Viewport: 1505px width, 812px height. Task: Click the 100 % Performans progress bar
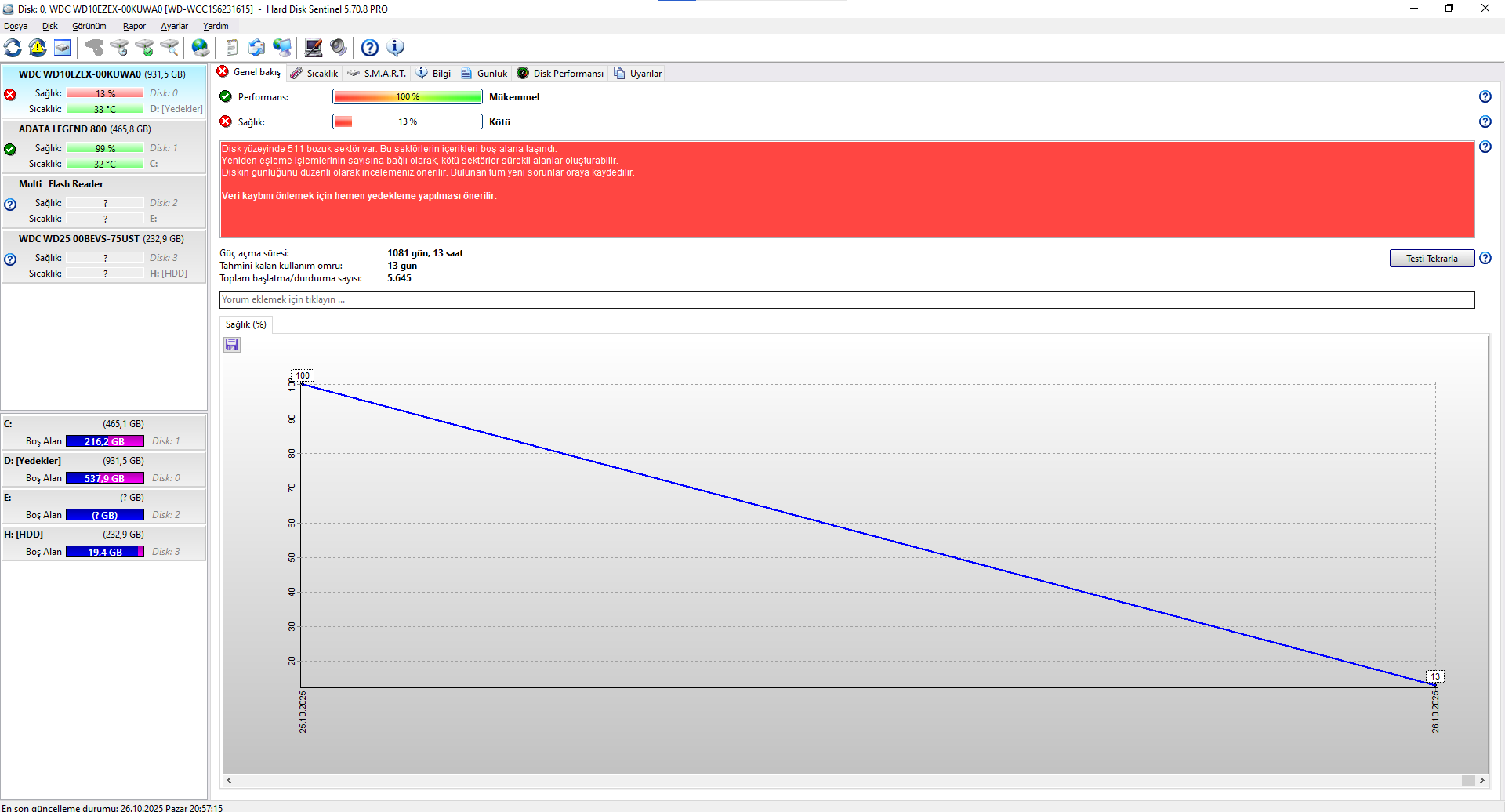[408, 96]
